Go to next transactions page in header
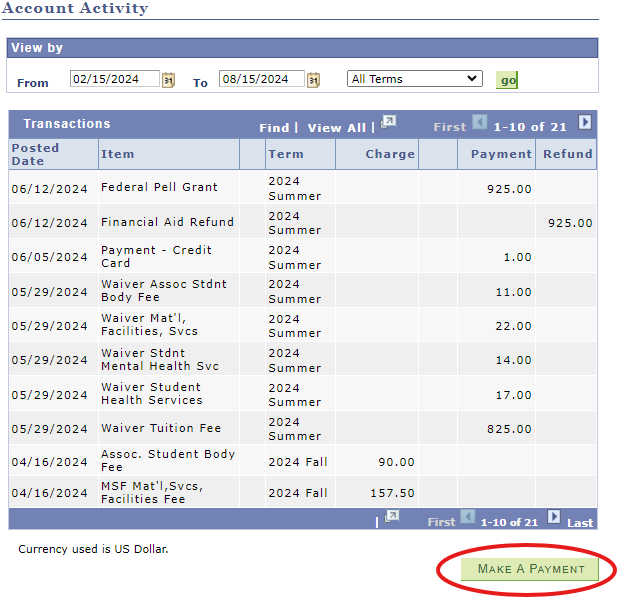Screen dimensions: 617x598 585,122
